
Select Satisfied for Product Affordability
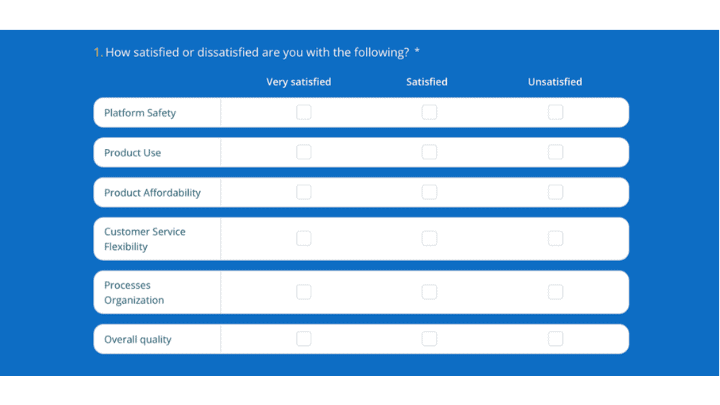click(x=429, y=192)
